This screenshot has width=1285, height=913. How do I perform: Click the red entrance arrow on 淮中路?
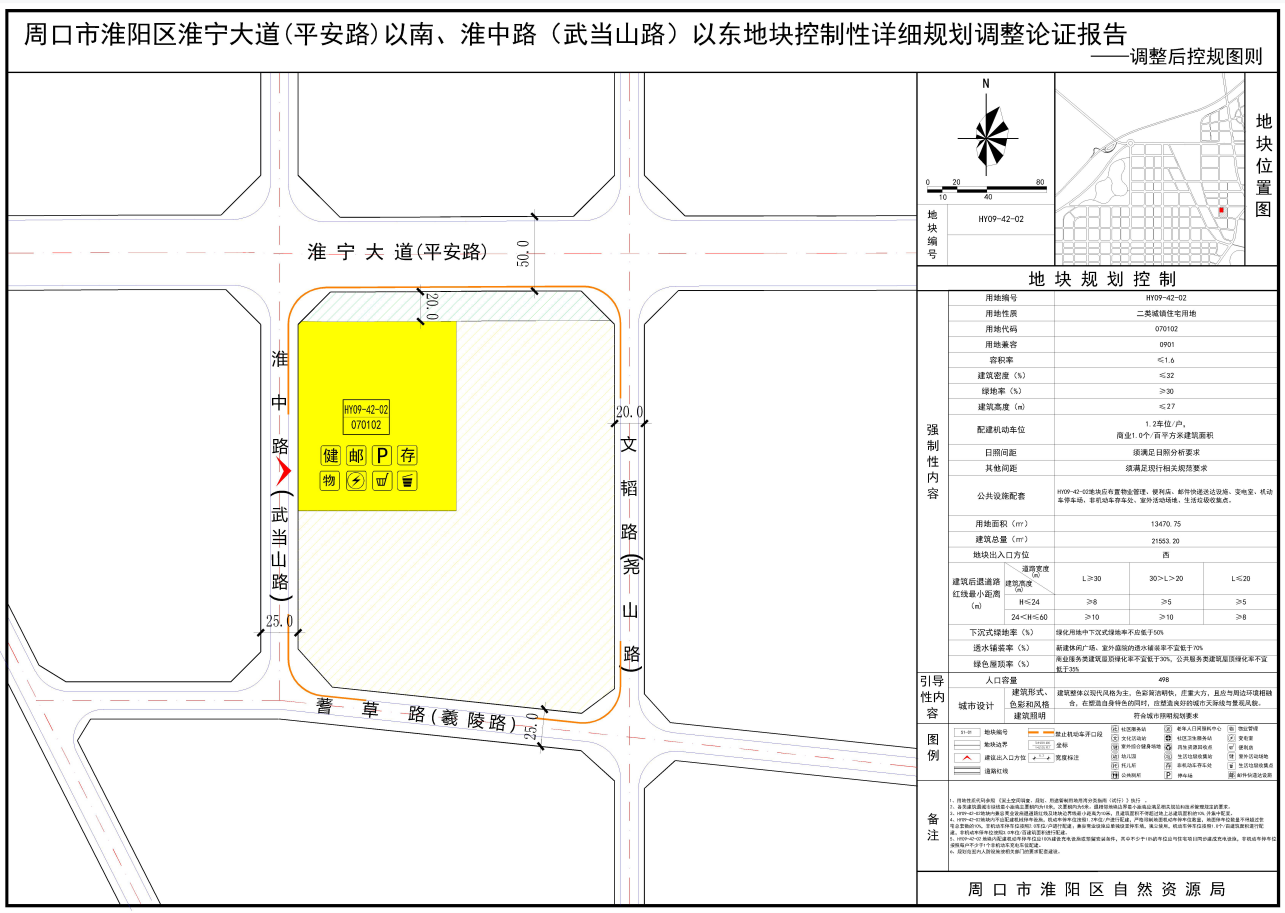pyautogui.click(x=283, y=470)
